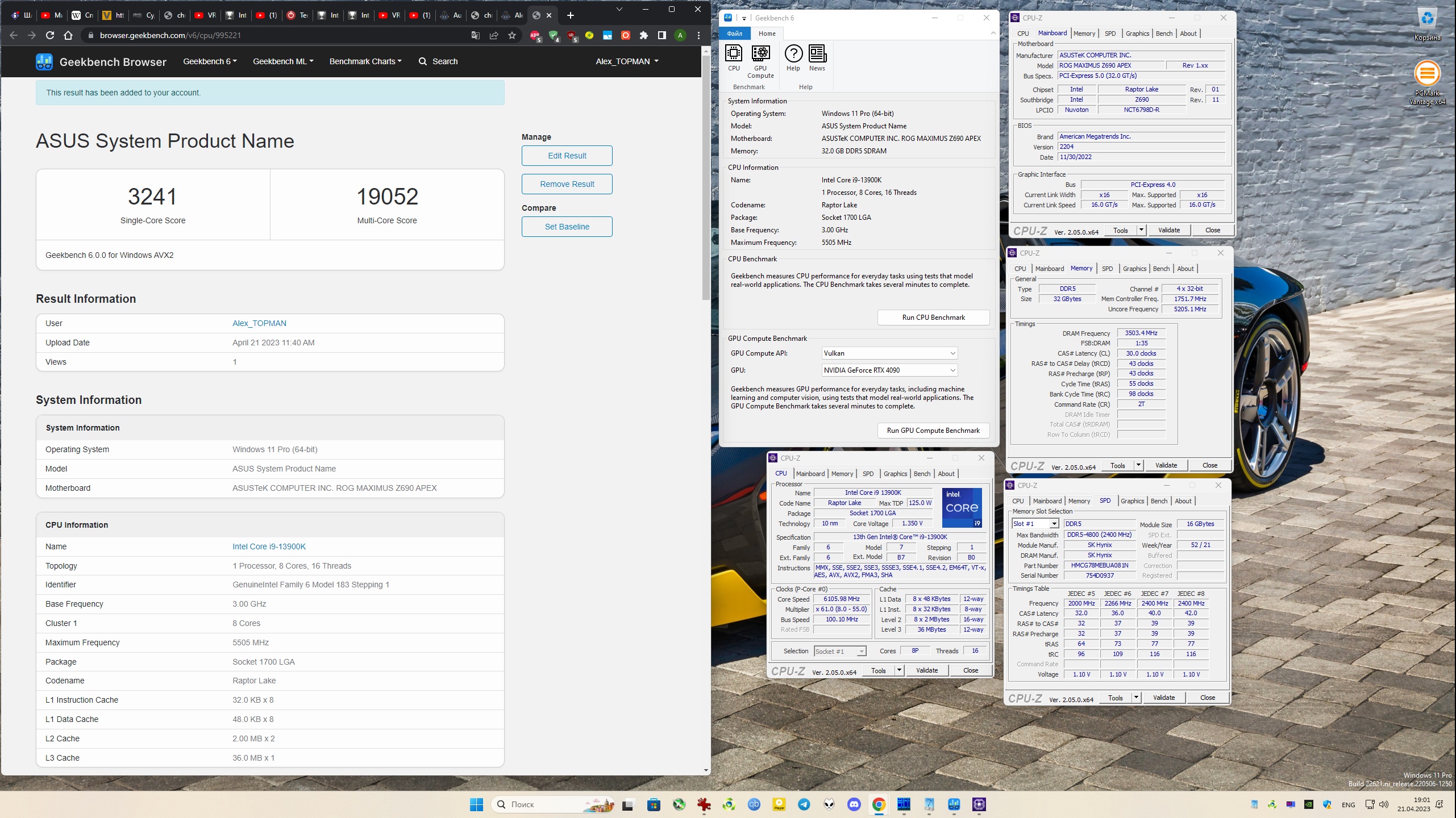Viewport: 1456px width, 818px height.
Task: Click the ENG language indicator in tray
Action: 1348,804
